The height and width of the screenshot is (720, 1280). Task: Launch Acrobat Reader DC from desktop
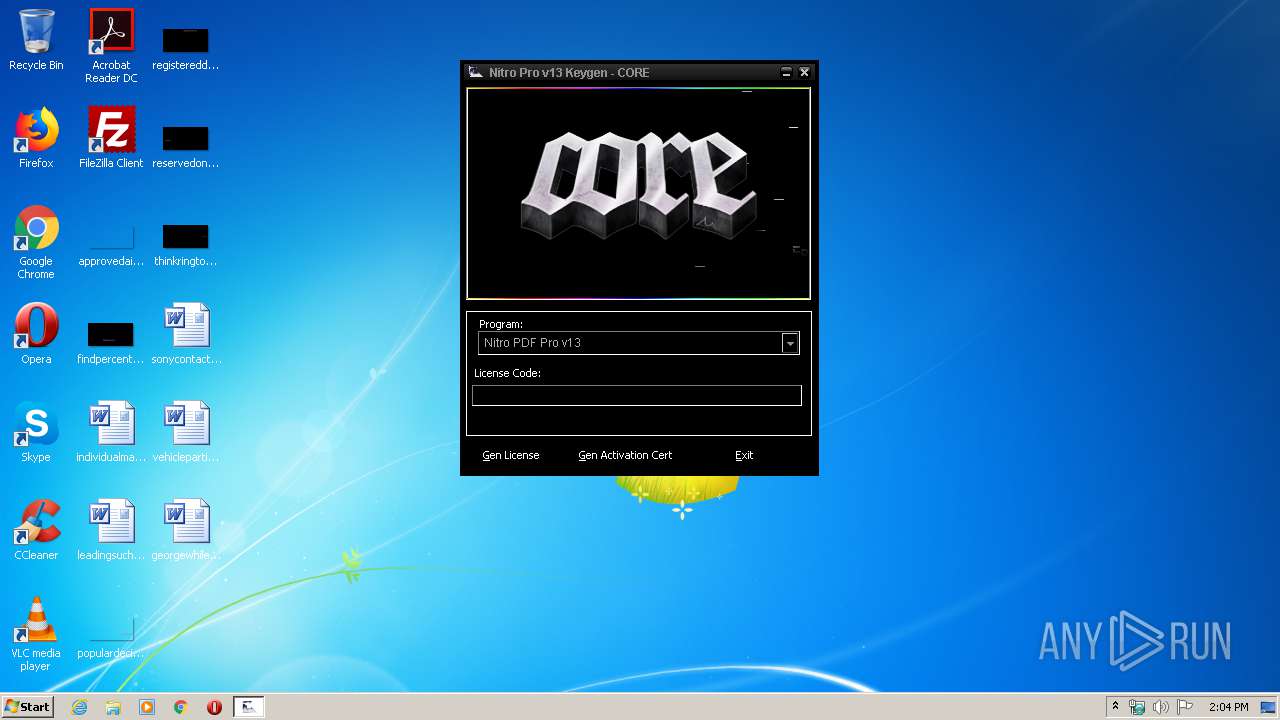[111, 46]
